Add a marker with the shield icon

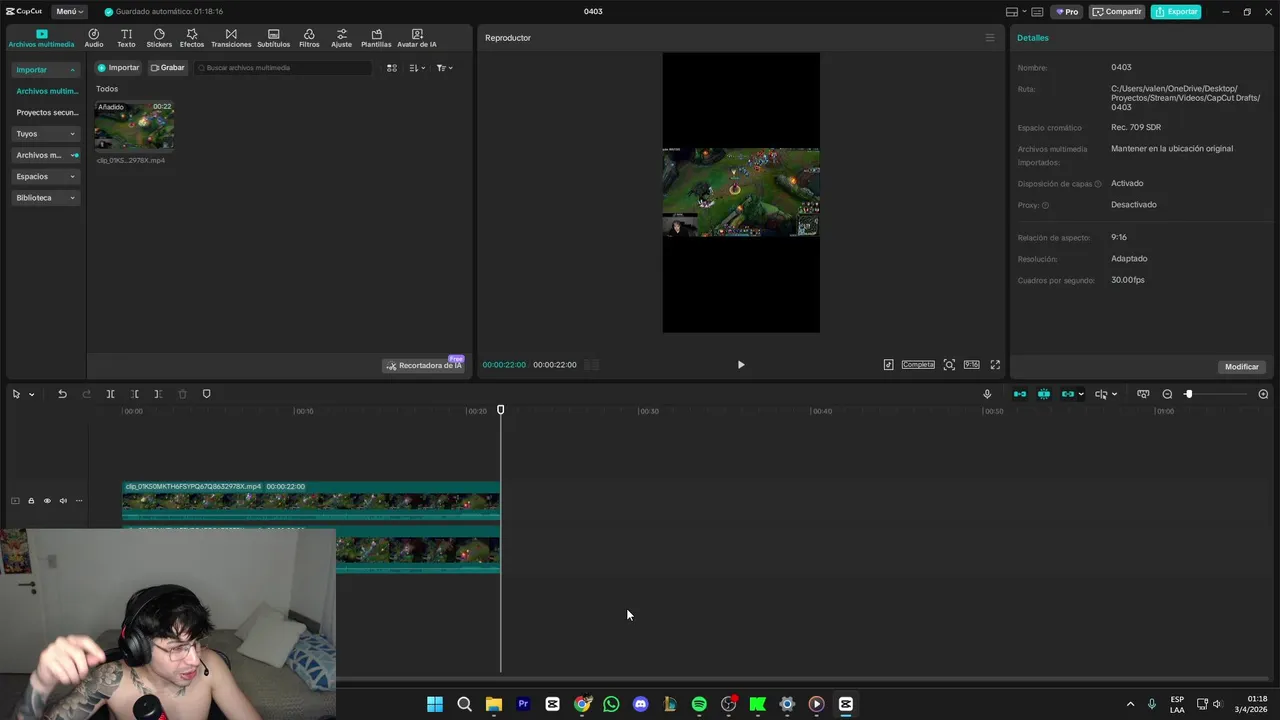click(x=207, y=394)
